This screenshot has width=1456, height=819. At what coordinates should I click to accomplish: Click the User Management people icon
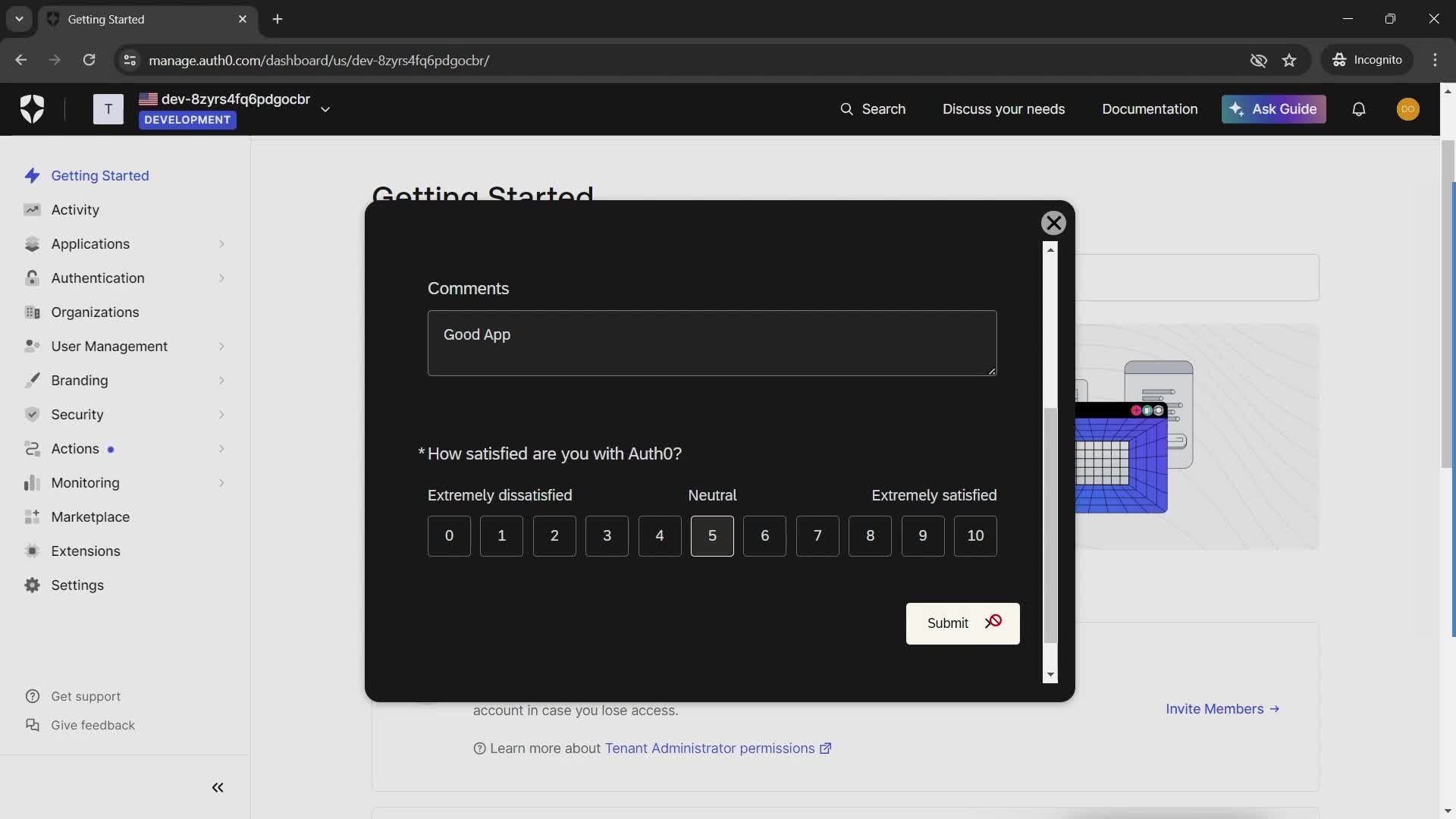[x=32, y=347]
